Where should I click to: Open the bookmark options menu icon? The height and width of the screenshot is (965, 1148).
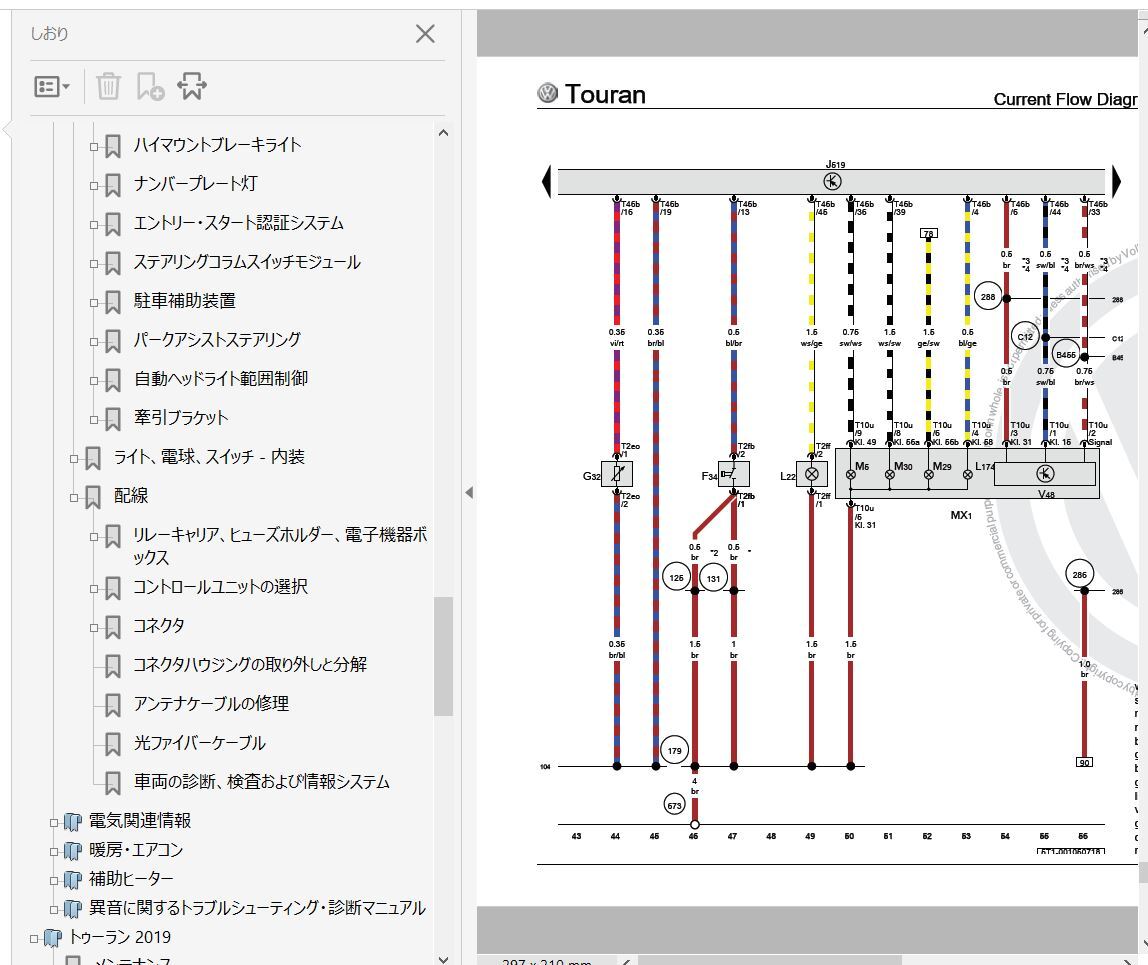(52, 87)
